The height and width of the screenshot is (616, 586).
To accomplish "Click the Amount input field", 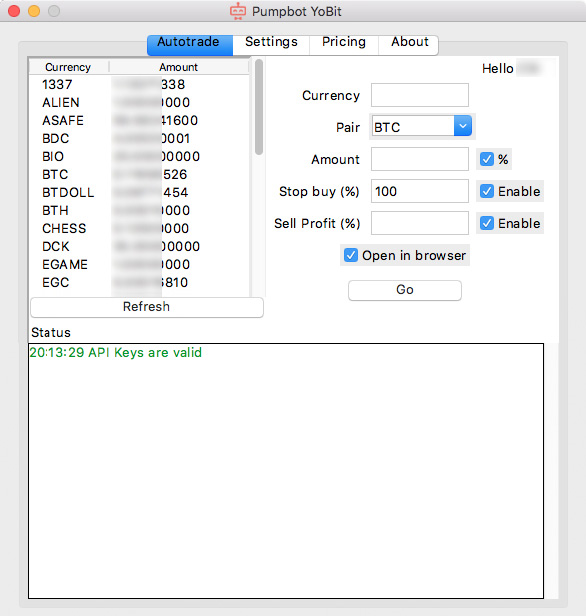I will 420,159.
